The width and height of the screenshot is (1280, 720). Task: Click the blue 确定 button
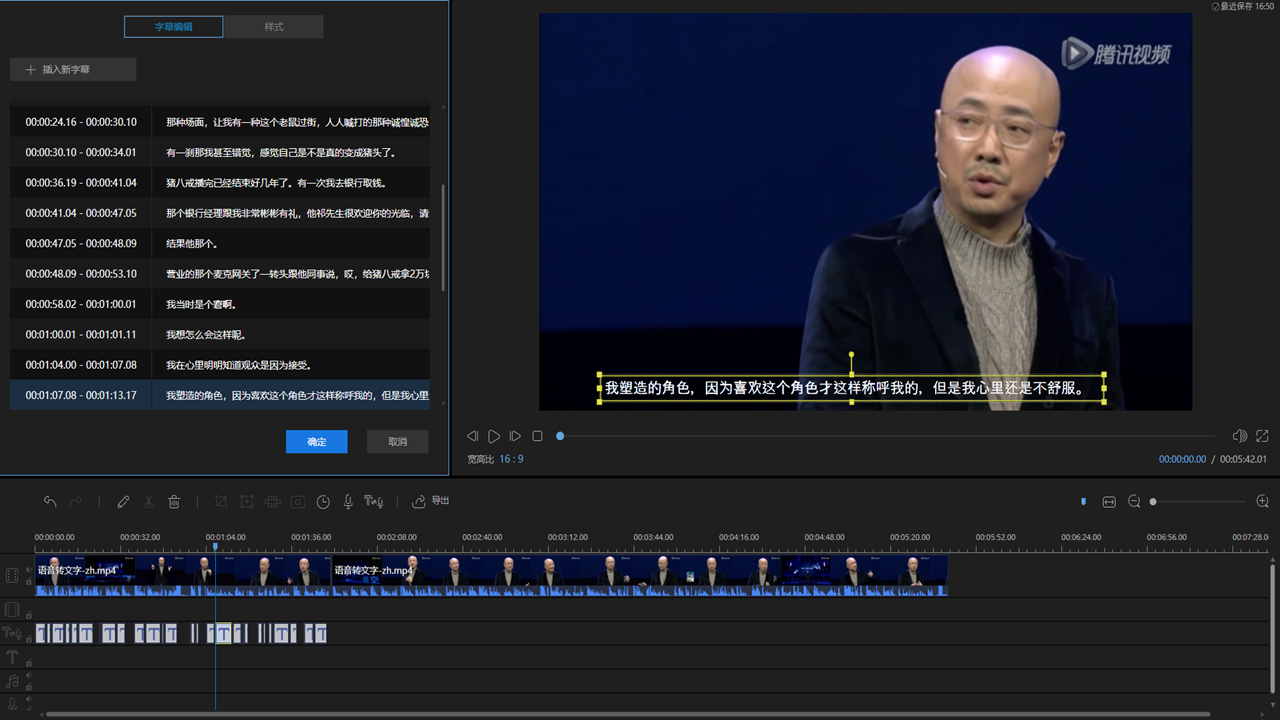click(x=316, y=442)
